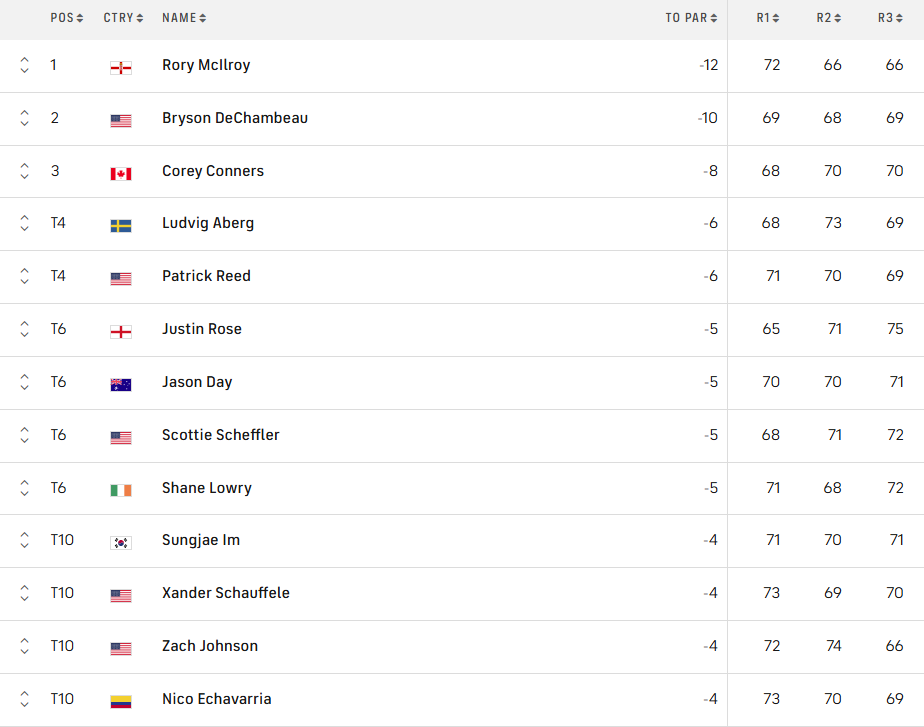924x727 pixels.
Task: Click Australia flag next to Jason Day
Action: coord(121,384)
